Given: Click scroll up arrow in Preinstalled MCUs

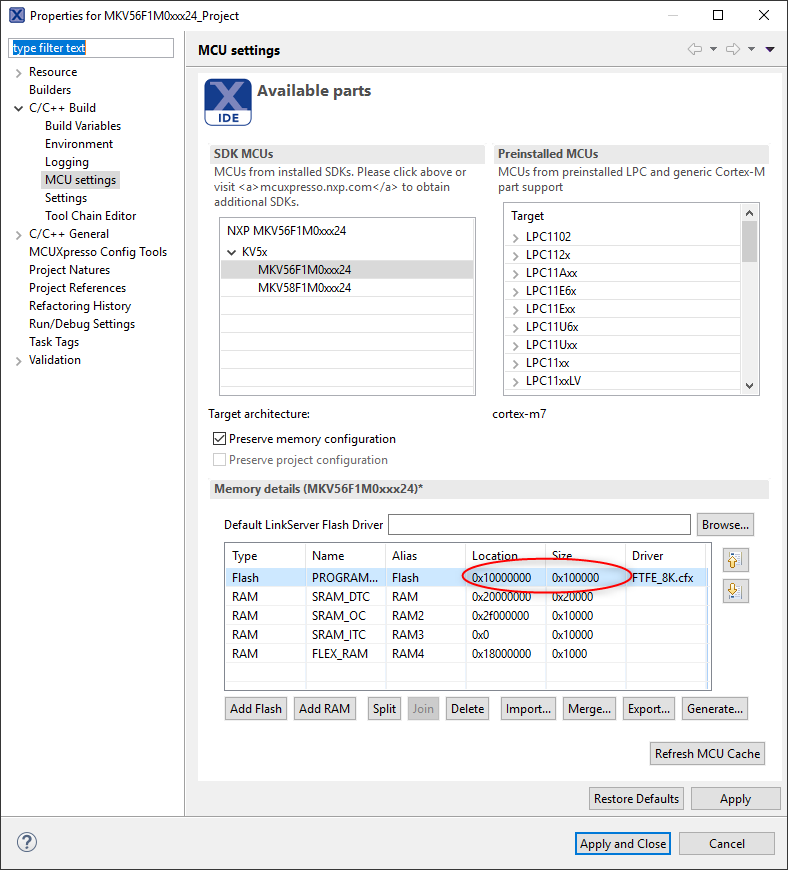Looking at the screenshot, I should [x=749, y=213].
